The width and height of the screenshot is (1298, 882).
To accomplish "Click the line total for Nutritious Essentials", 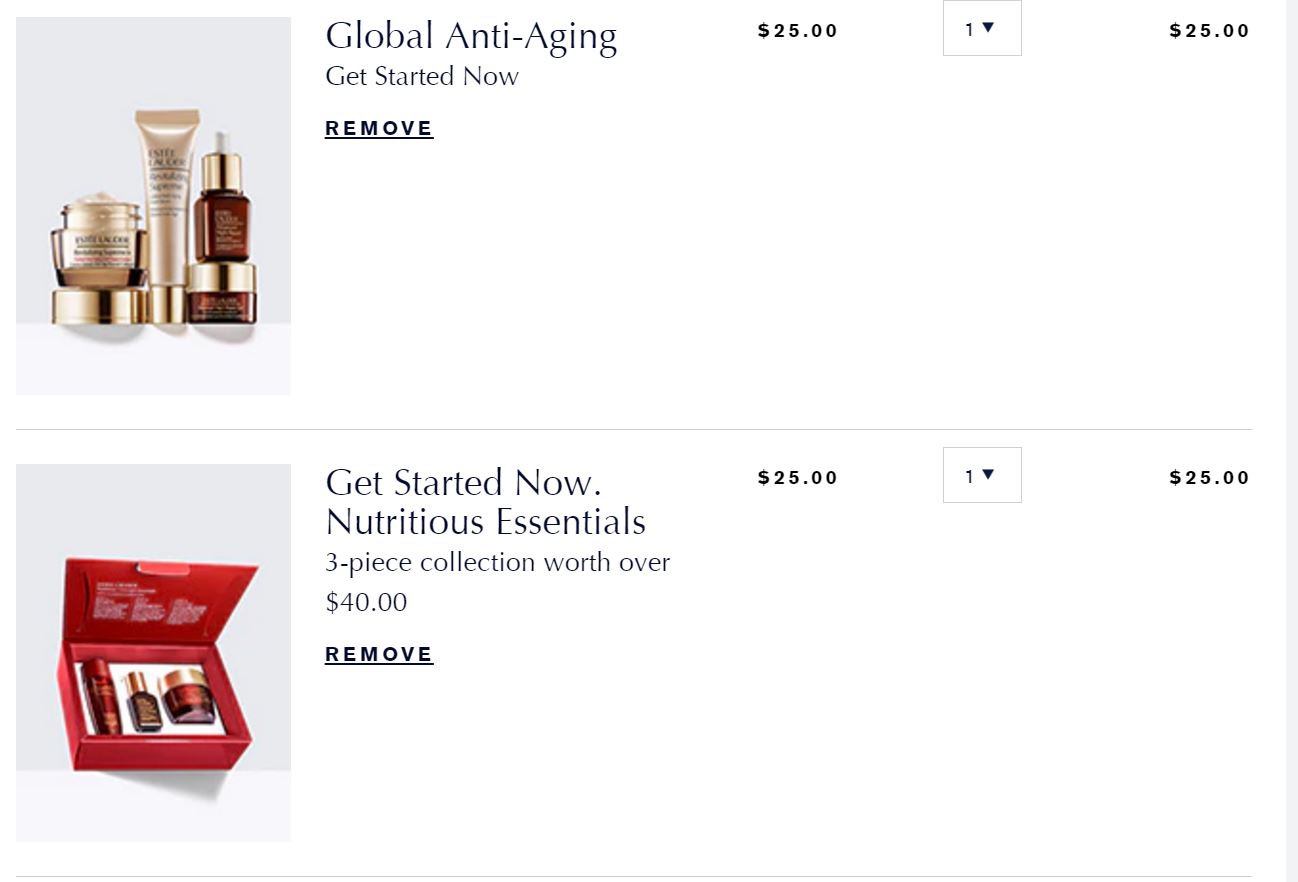I will pos(1209,478).
